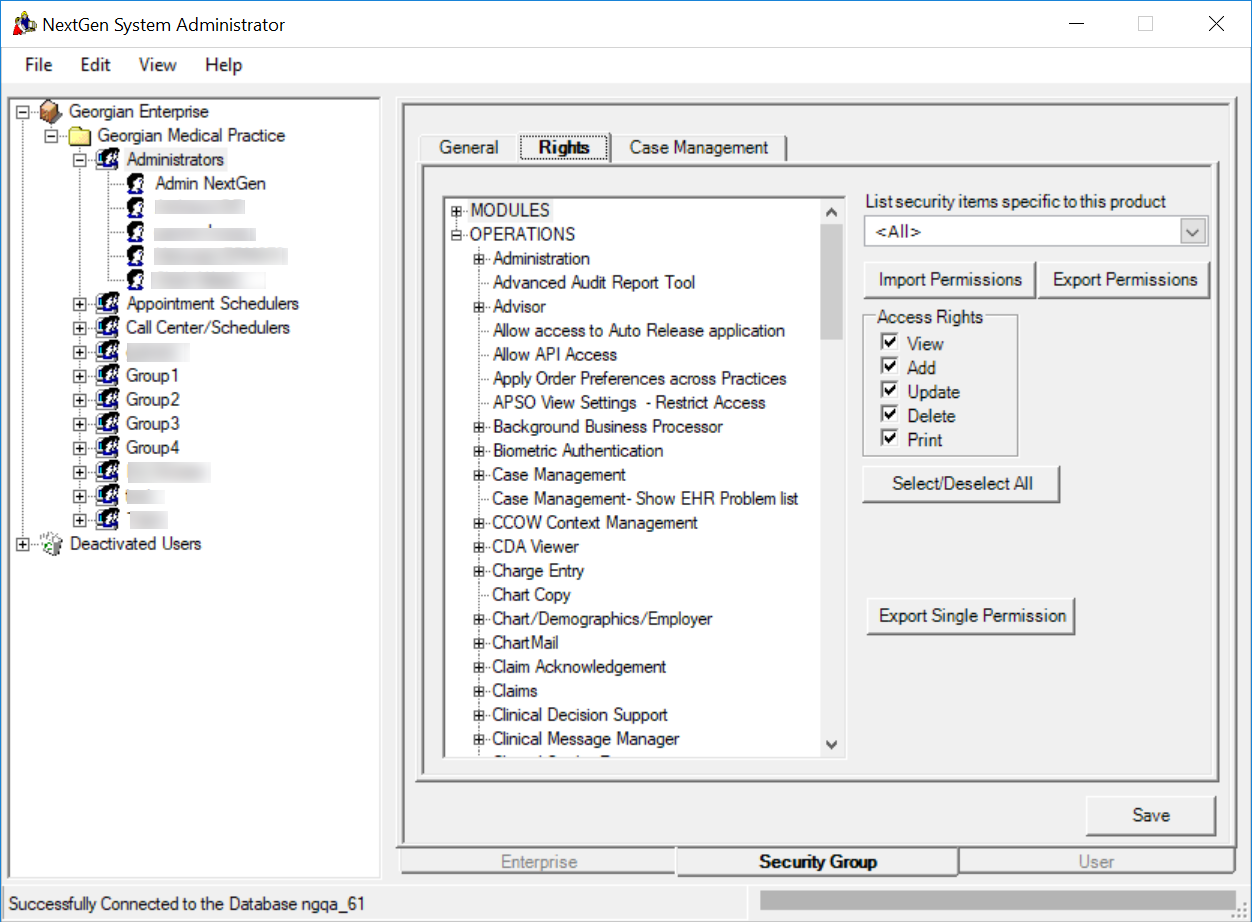Image resolution: width=1252 pixels, height=922 pixels.
Task: Click the rights tree scrollbar thumb
Action: tap(831, 282)
